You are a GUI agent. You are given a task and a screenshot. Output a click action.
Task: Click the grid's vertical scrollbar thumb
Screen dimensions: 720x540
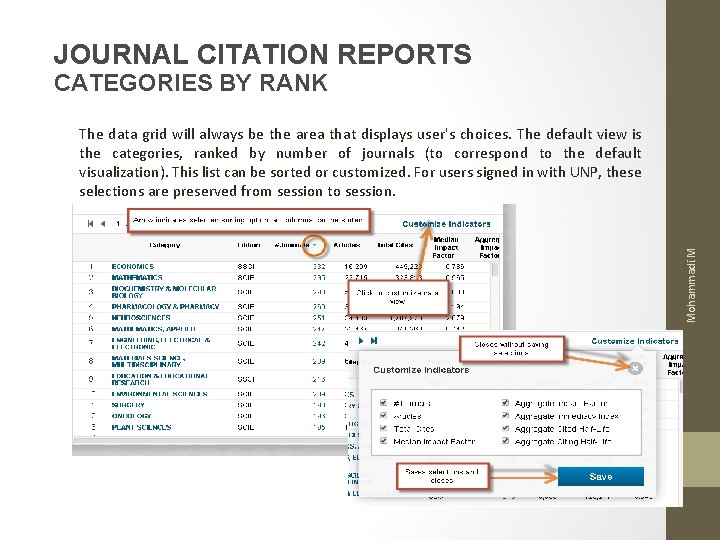click(x=495, y=269)
